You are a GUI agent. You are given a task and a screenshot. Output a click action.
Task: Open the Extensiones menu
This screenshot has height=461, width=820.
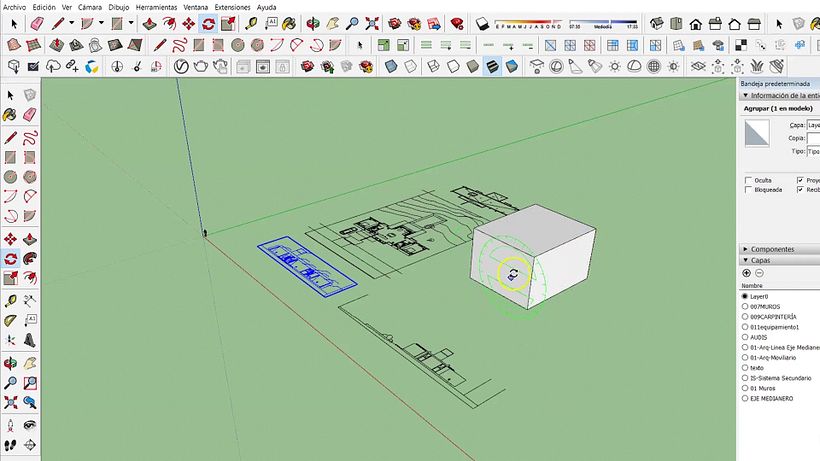(232, 7)
